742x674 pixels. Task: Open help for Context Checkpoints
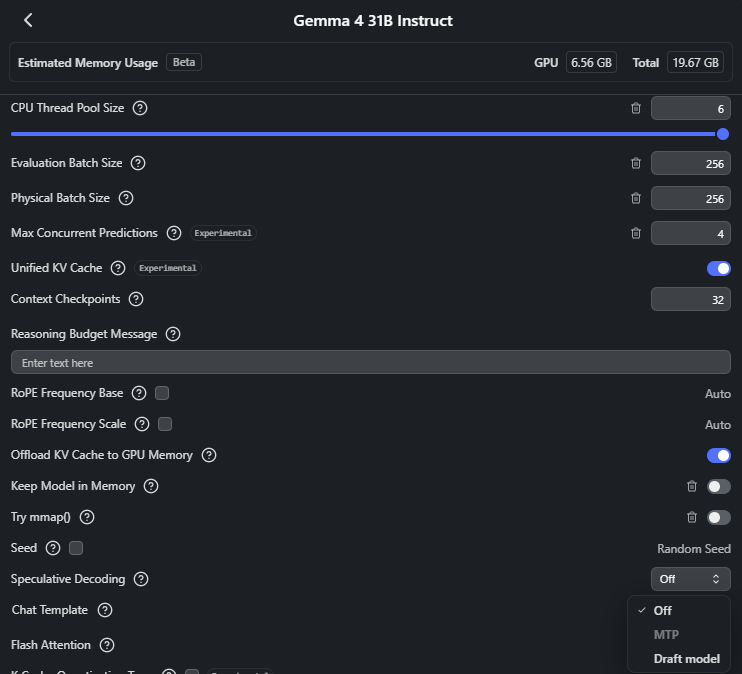136,299
